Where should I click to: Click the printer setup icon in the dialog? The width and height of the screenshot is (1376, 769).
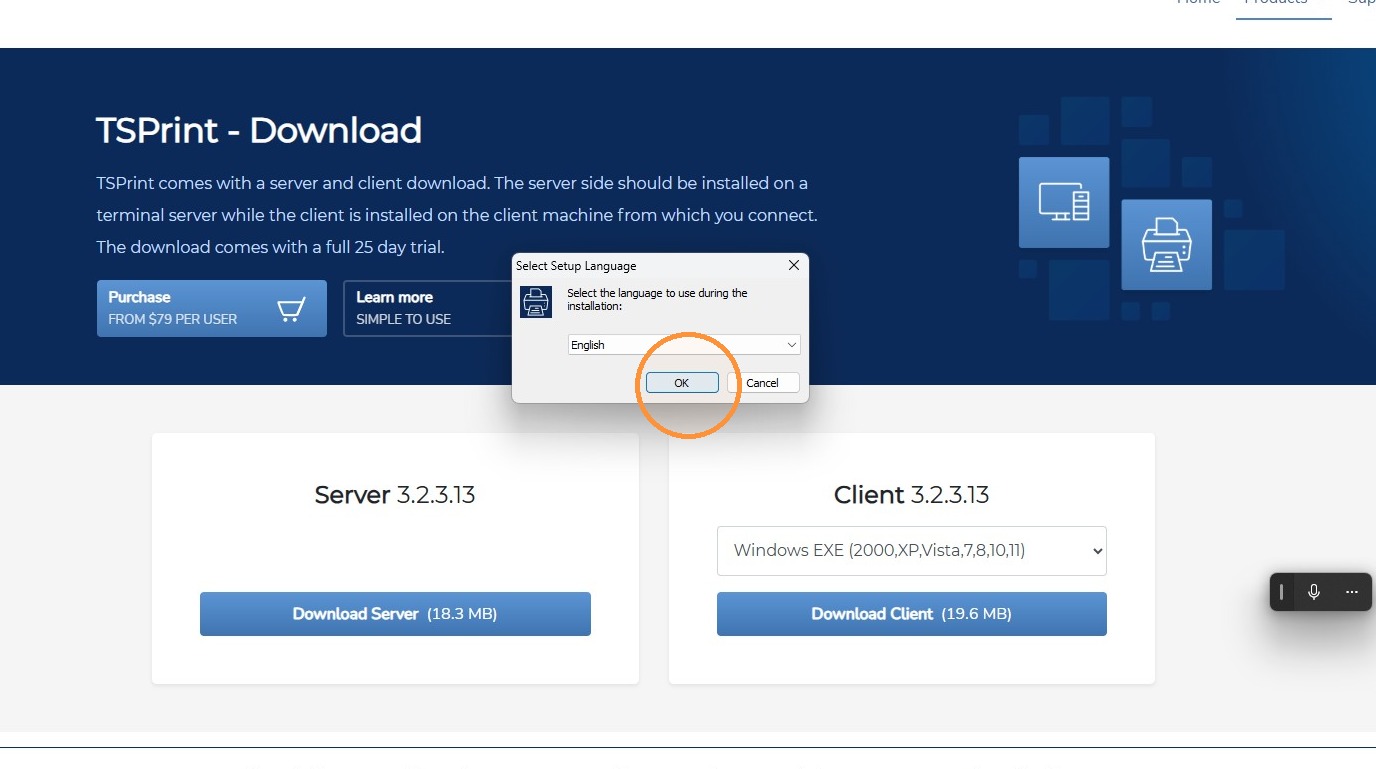click(x=536, y=301)
